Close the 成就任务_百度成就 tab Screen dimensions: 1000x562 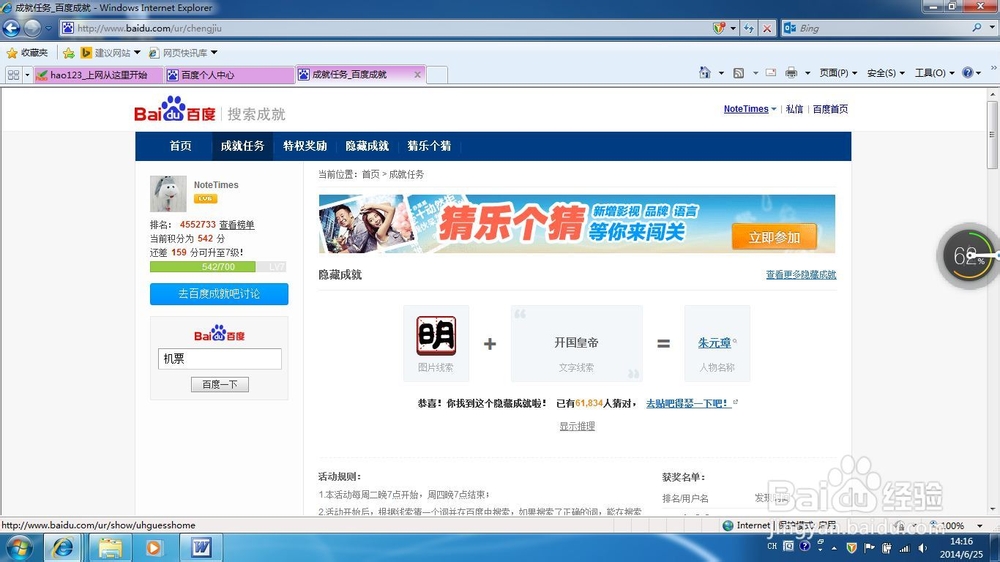[x=417, y=75]
